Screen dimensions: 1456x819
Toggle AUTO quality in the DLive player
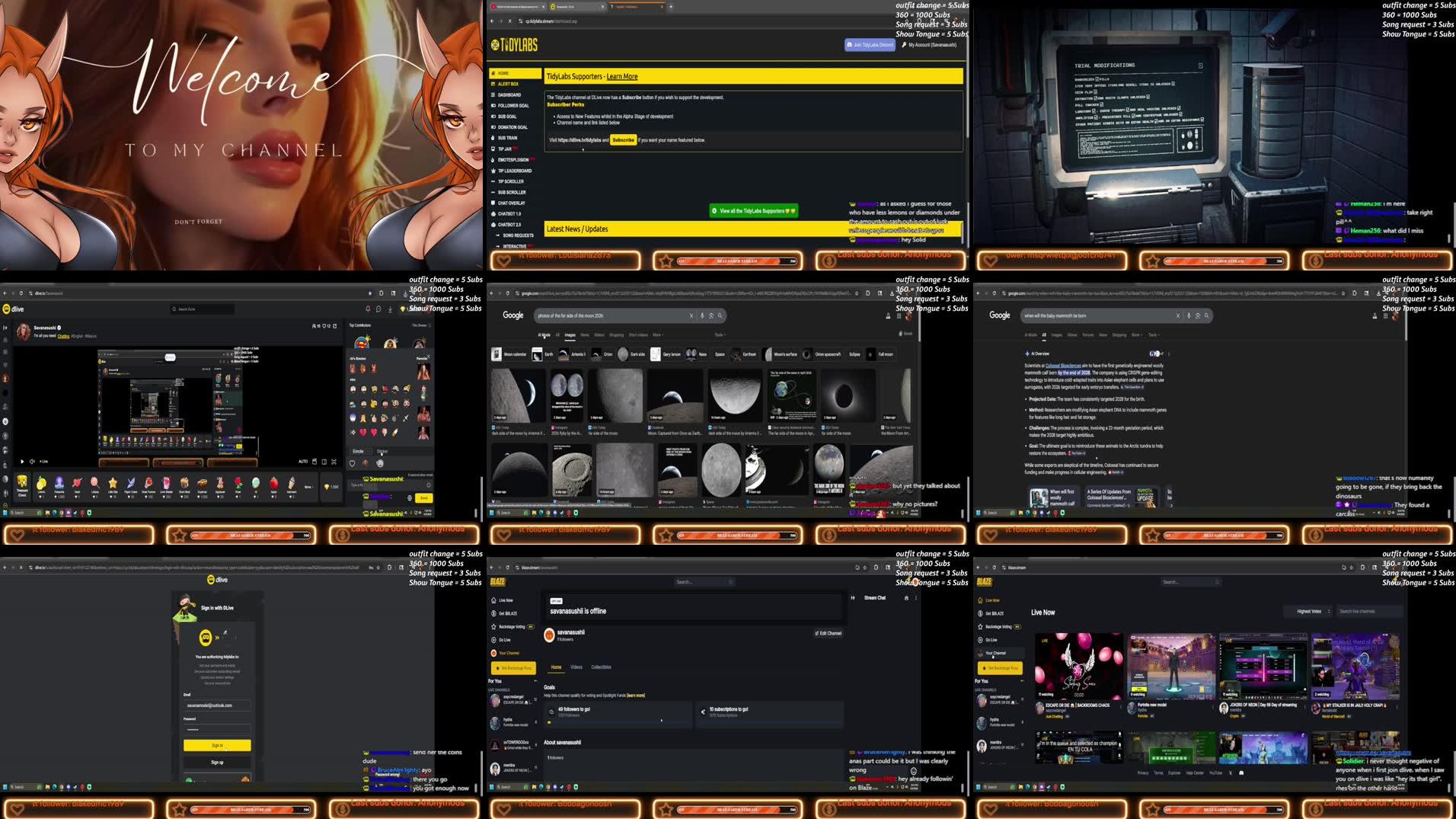click(303, 461)
